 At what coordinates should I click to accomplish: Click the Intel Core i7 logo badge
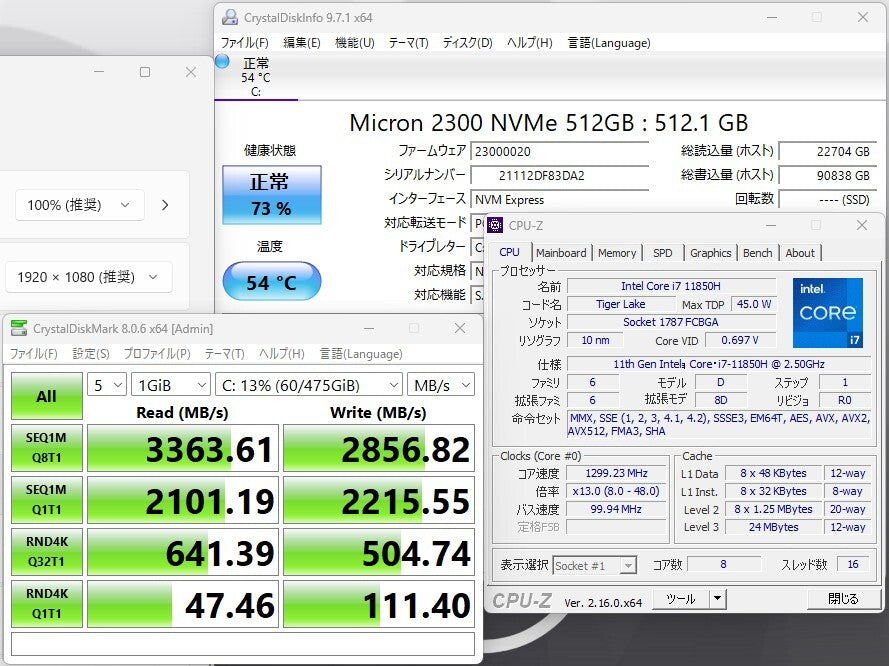pos(827,312)
